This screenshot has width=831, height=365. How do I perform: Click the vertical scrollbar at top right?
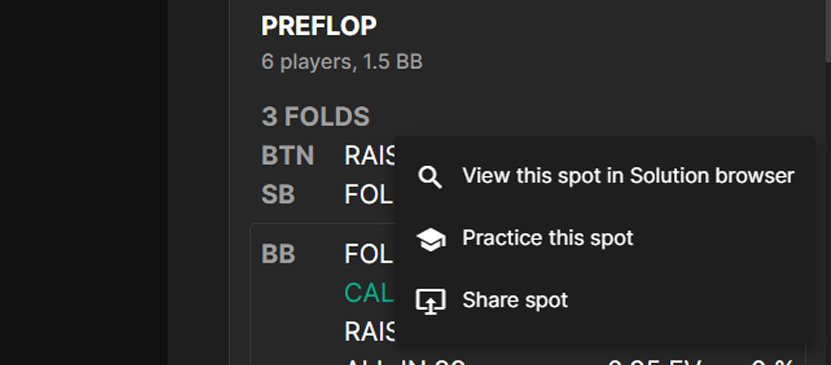828,25
